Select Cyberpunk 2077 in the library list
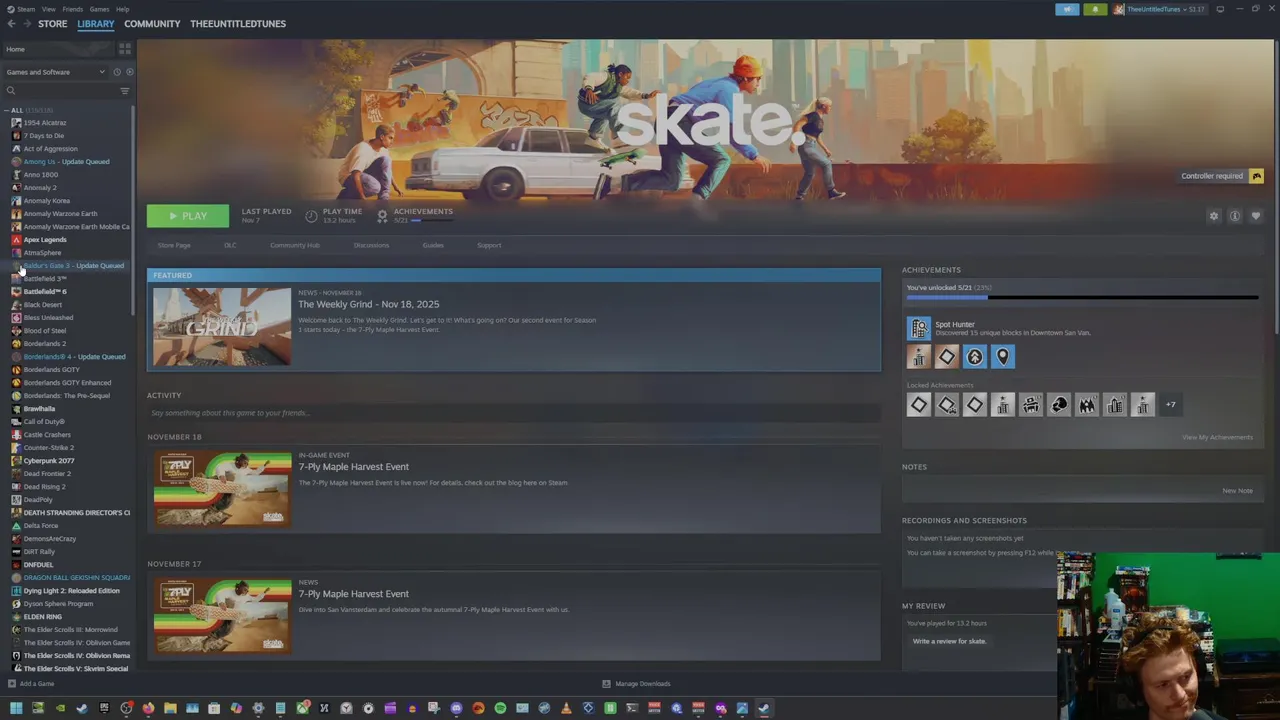This screenshot has height=720, width=1280. click(x=48, y=461)
